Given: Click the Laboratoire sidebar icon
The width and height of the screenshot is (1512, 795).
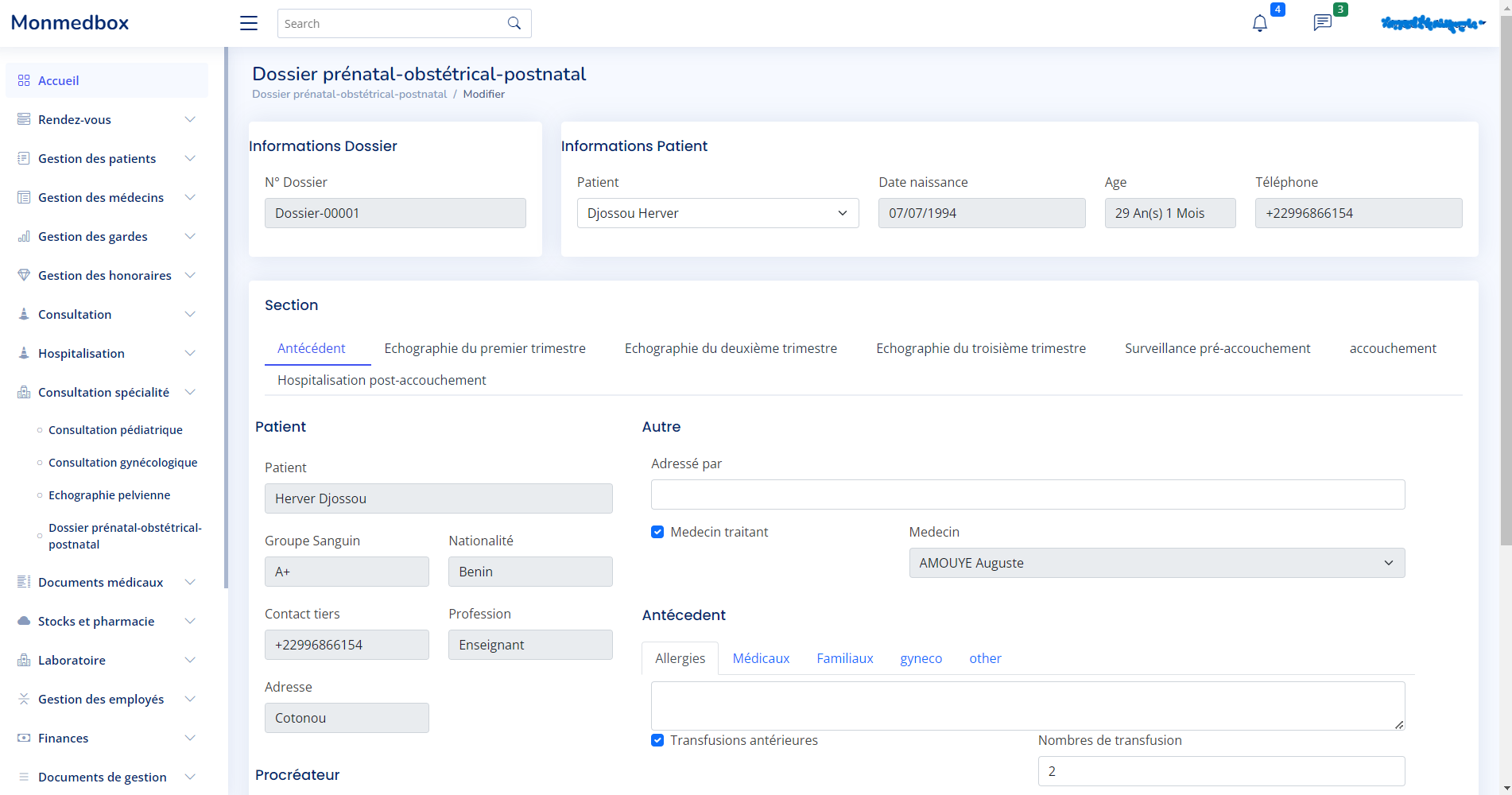Looking at the screenshot, I should (24, 660).
